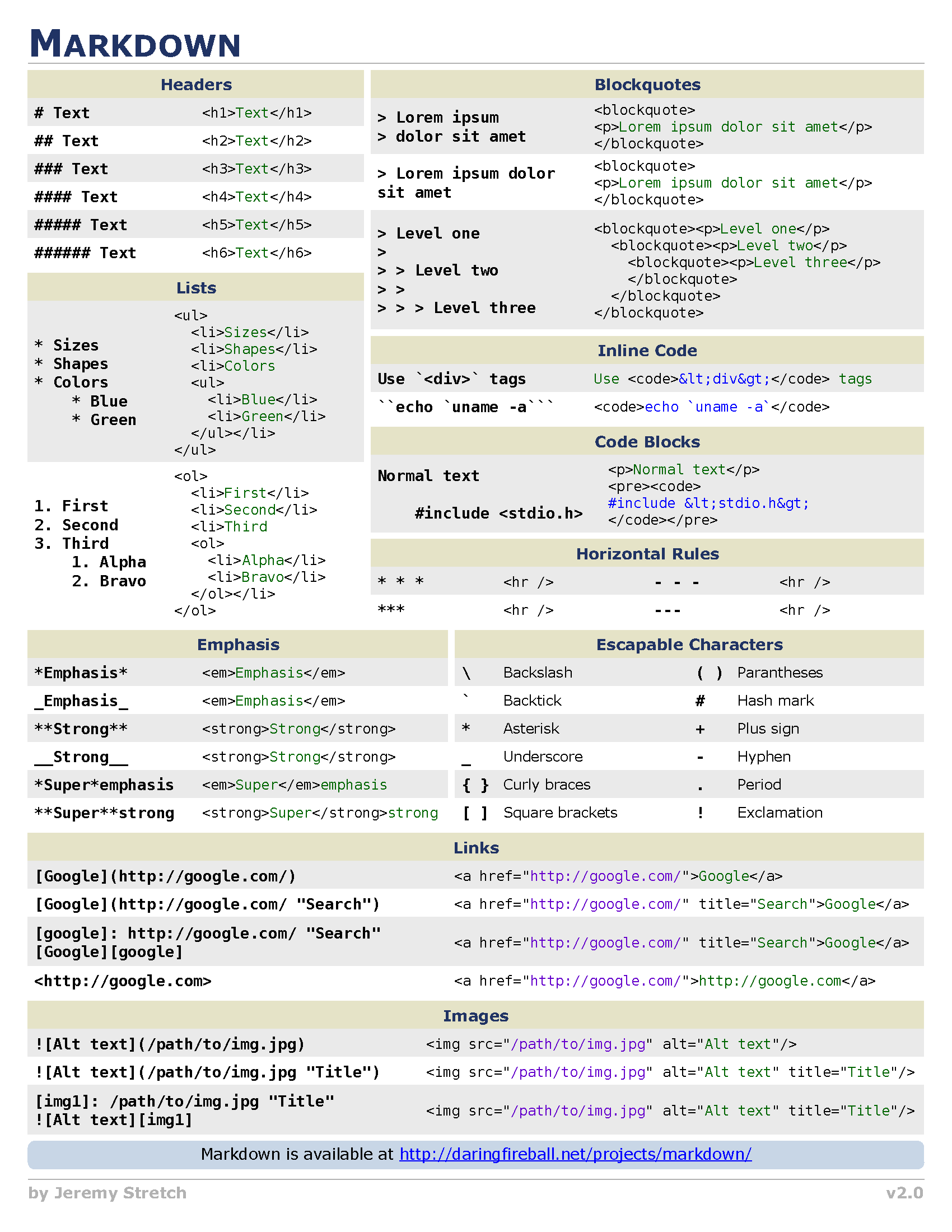Click the <h4>Text</h4> output
The width and height of the screenshot is (952, 1232).
point(256,197)
